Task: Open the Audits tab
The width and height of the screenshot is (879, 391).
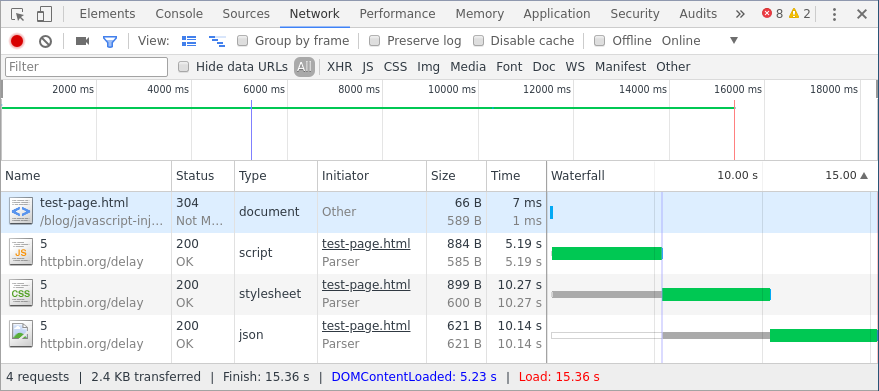Action: 698,13
